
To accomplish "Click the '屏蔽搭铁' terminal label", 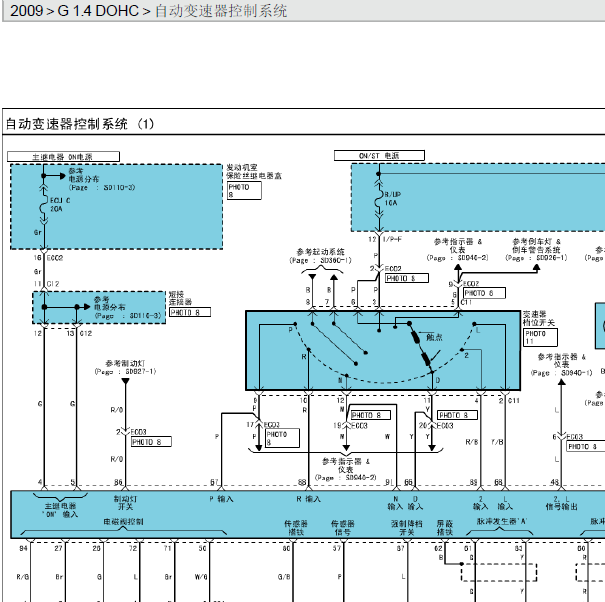I will pyautogui.click(x=444, y=528).
